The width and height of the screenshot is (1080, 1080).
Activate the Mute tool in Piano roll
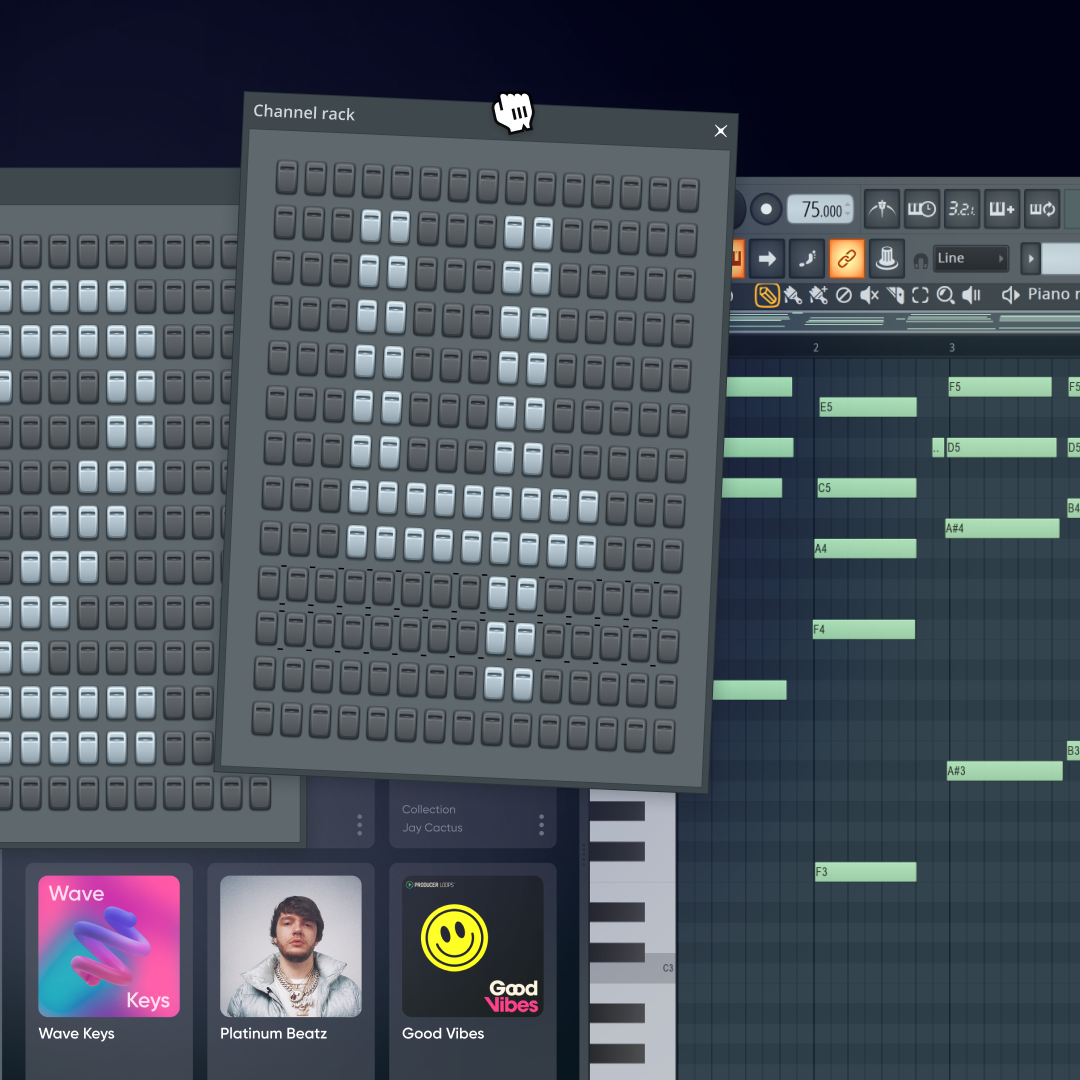[x=869, y=295]
